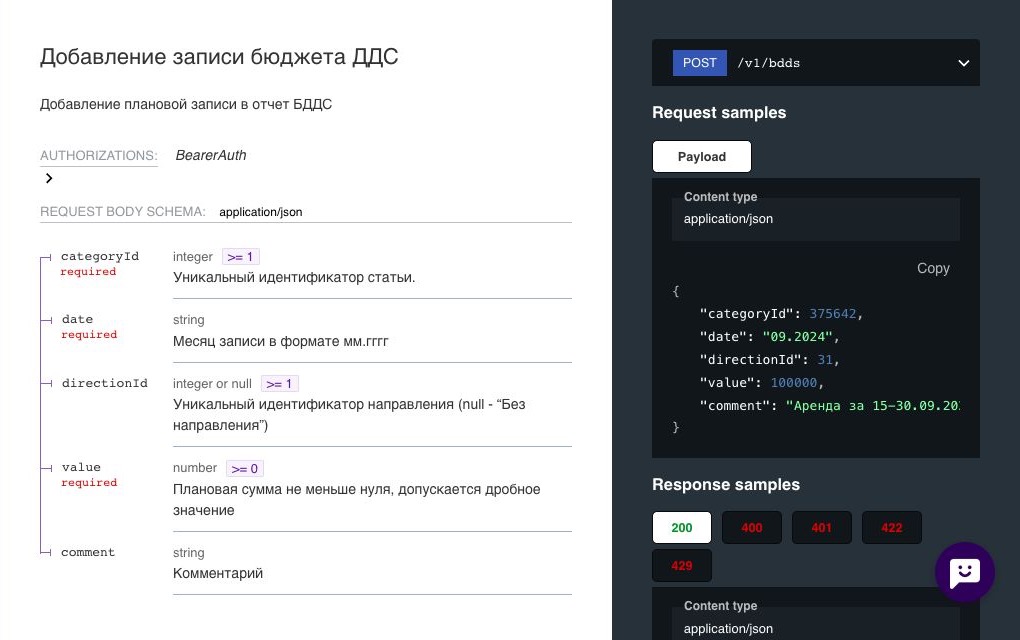
Task: Click the '>= 1' constraint badge for directionId
Action: coord(280,384)
